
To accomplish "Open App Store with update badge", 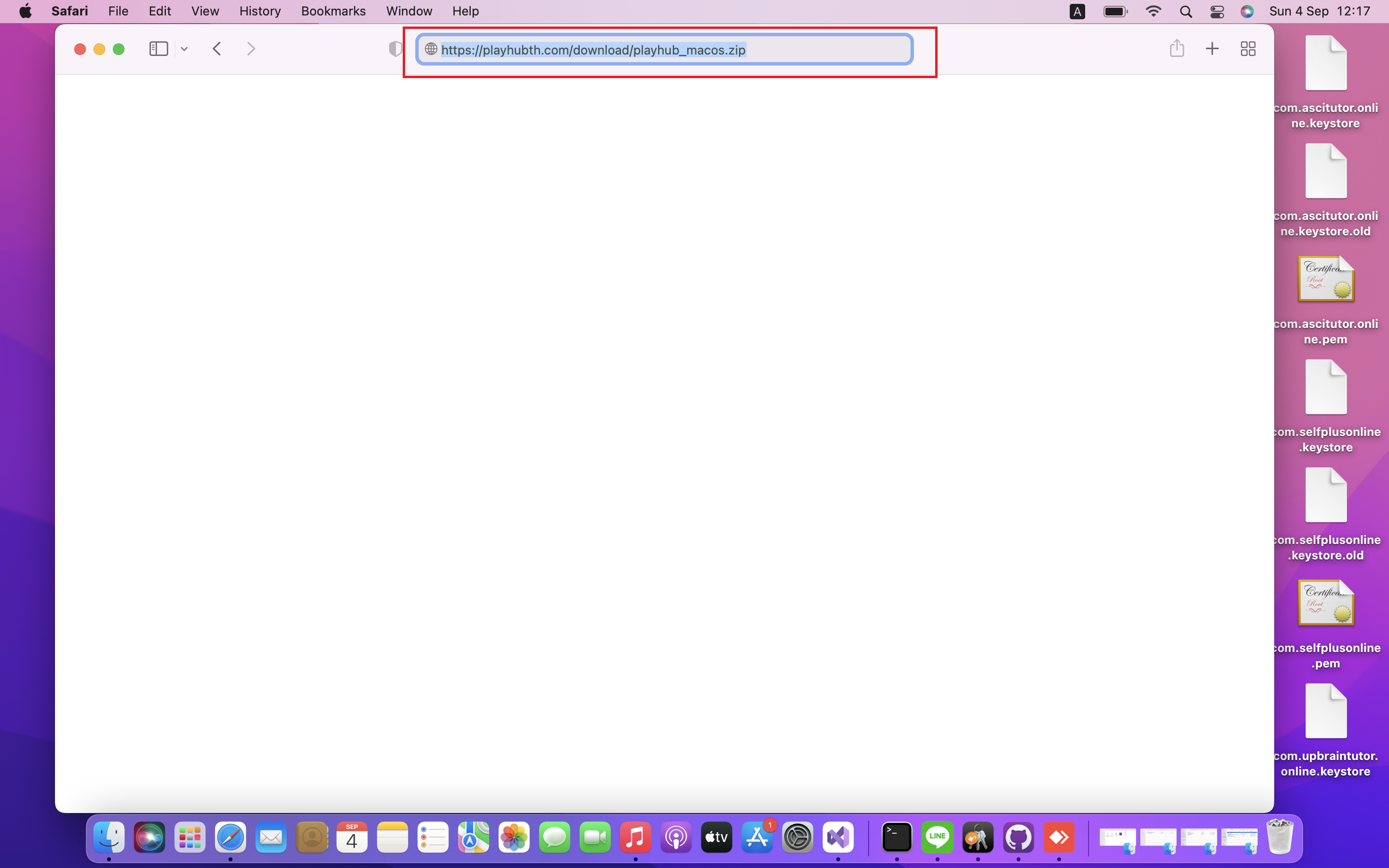I will coord(758,837).
